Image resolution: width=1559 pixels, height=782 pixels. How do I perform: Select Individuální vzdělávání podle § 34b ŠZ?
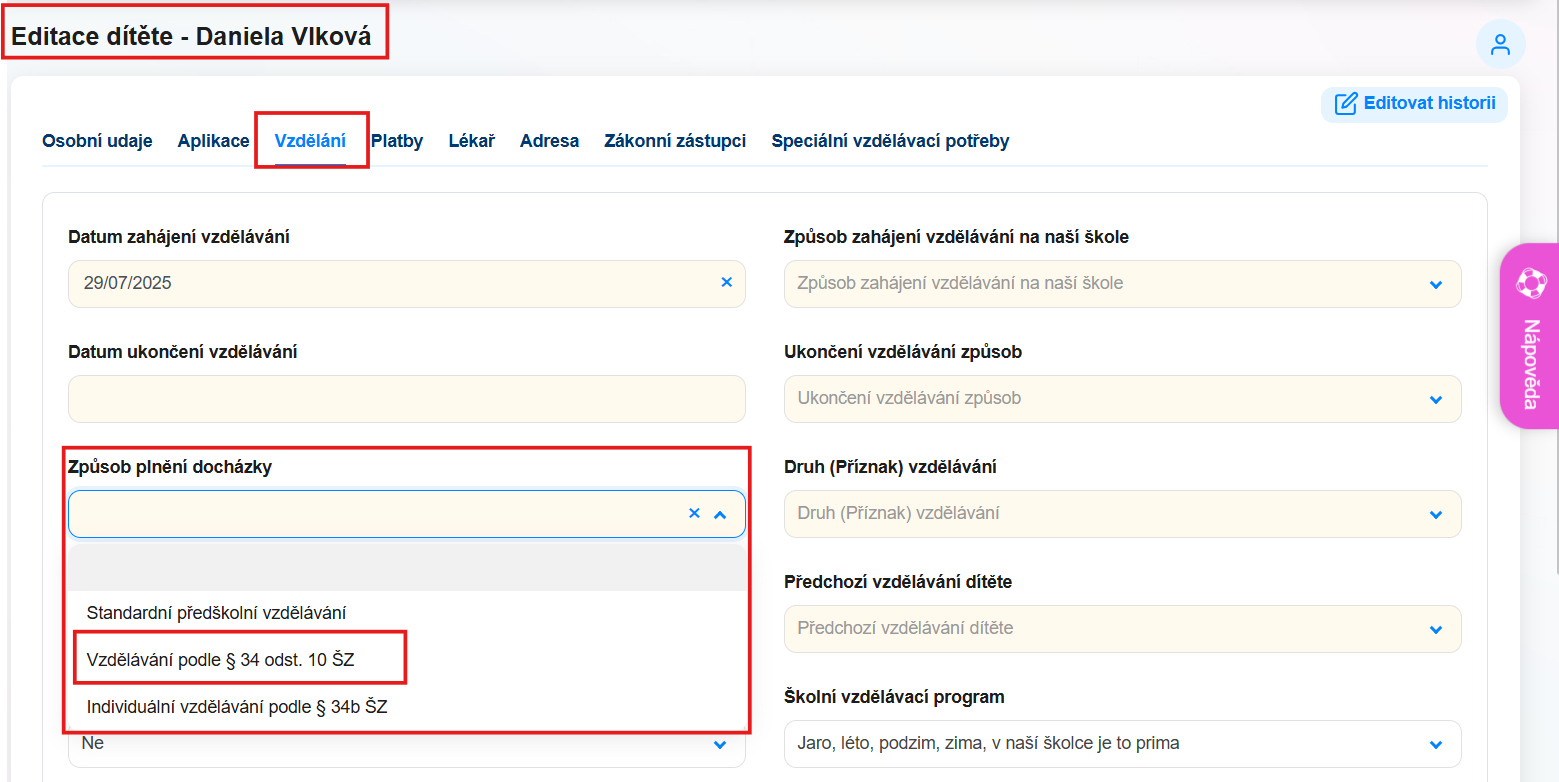[x=236, y=707]
